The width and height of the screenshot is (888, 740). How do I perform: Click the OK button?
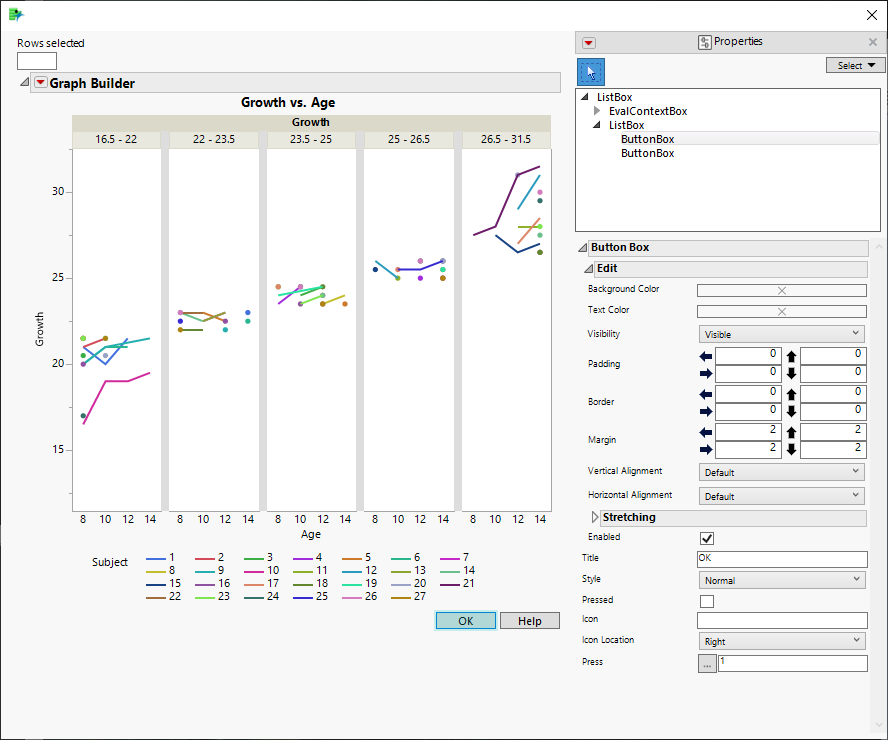click(x=466, y=621)
